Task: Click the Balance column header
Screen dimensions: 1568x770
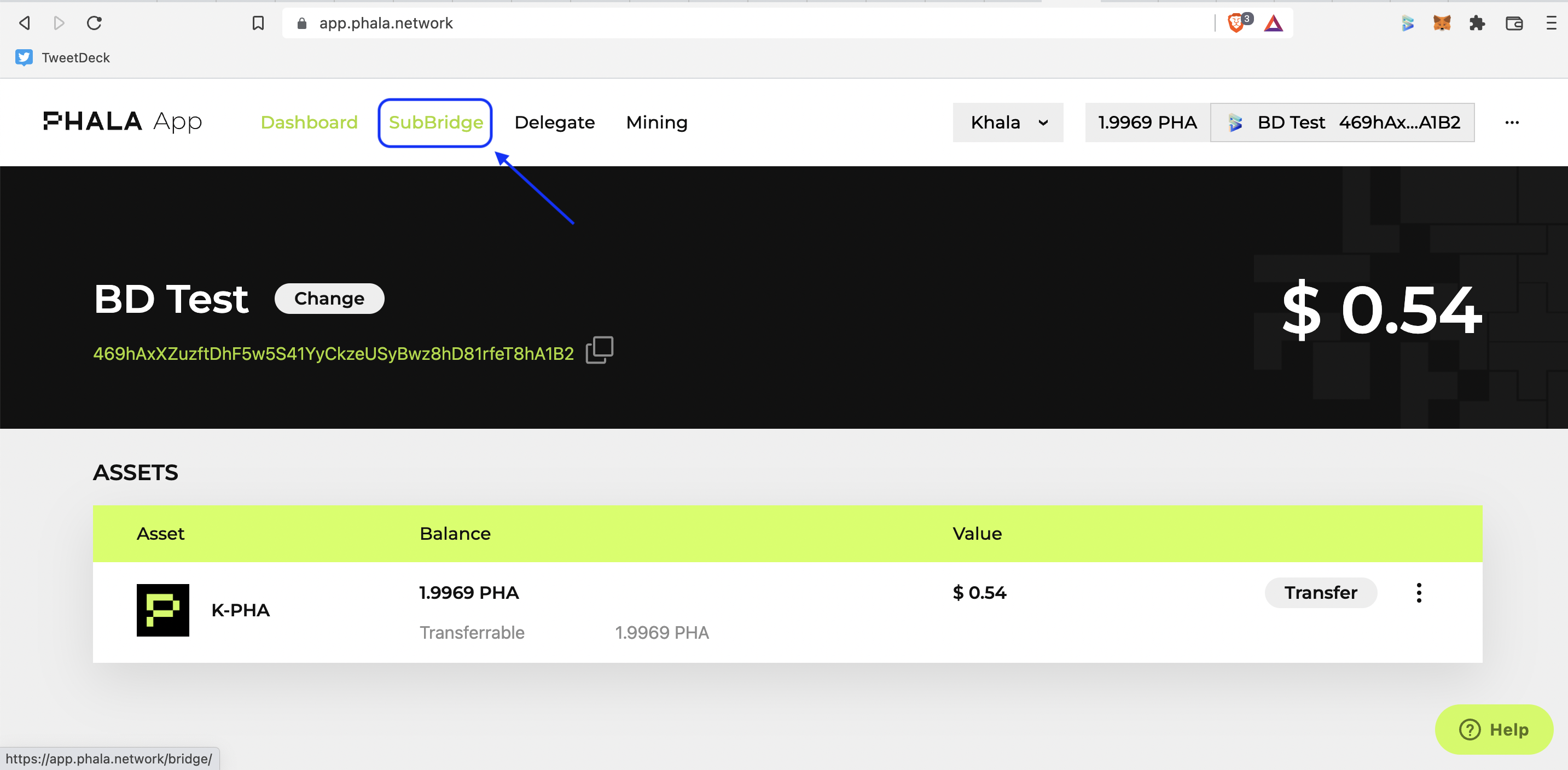Action: pos(455,533)
